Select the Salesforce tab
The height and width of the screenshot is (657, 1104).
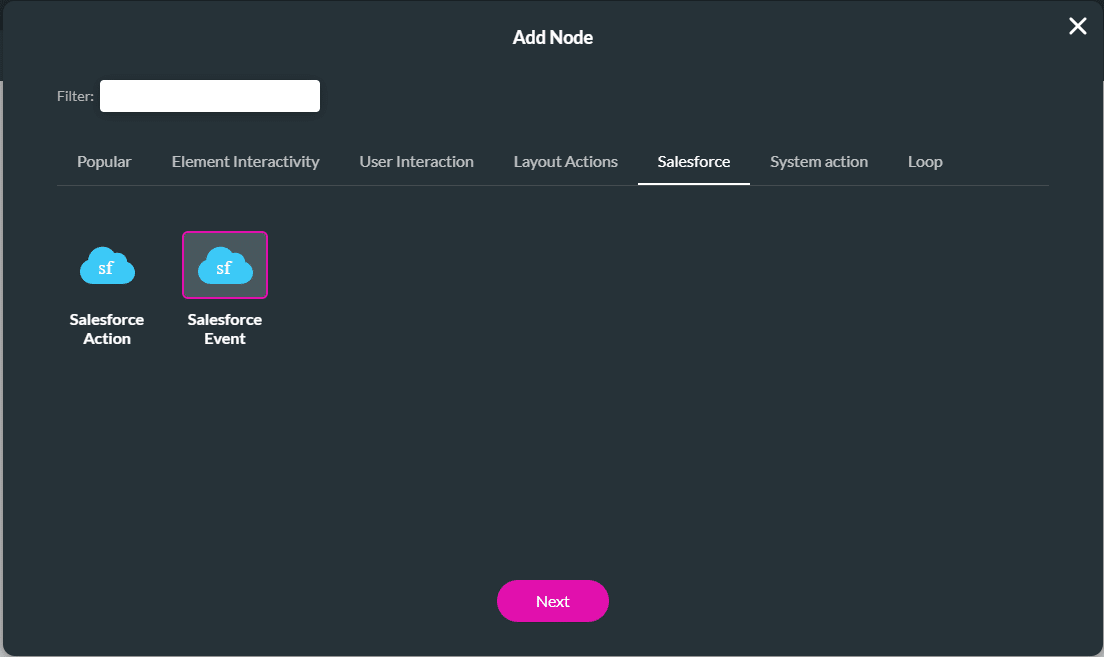pos(693,161)
